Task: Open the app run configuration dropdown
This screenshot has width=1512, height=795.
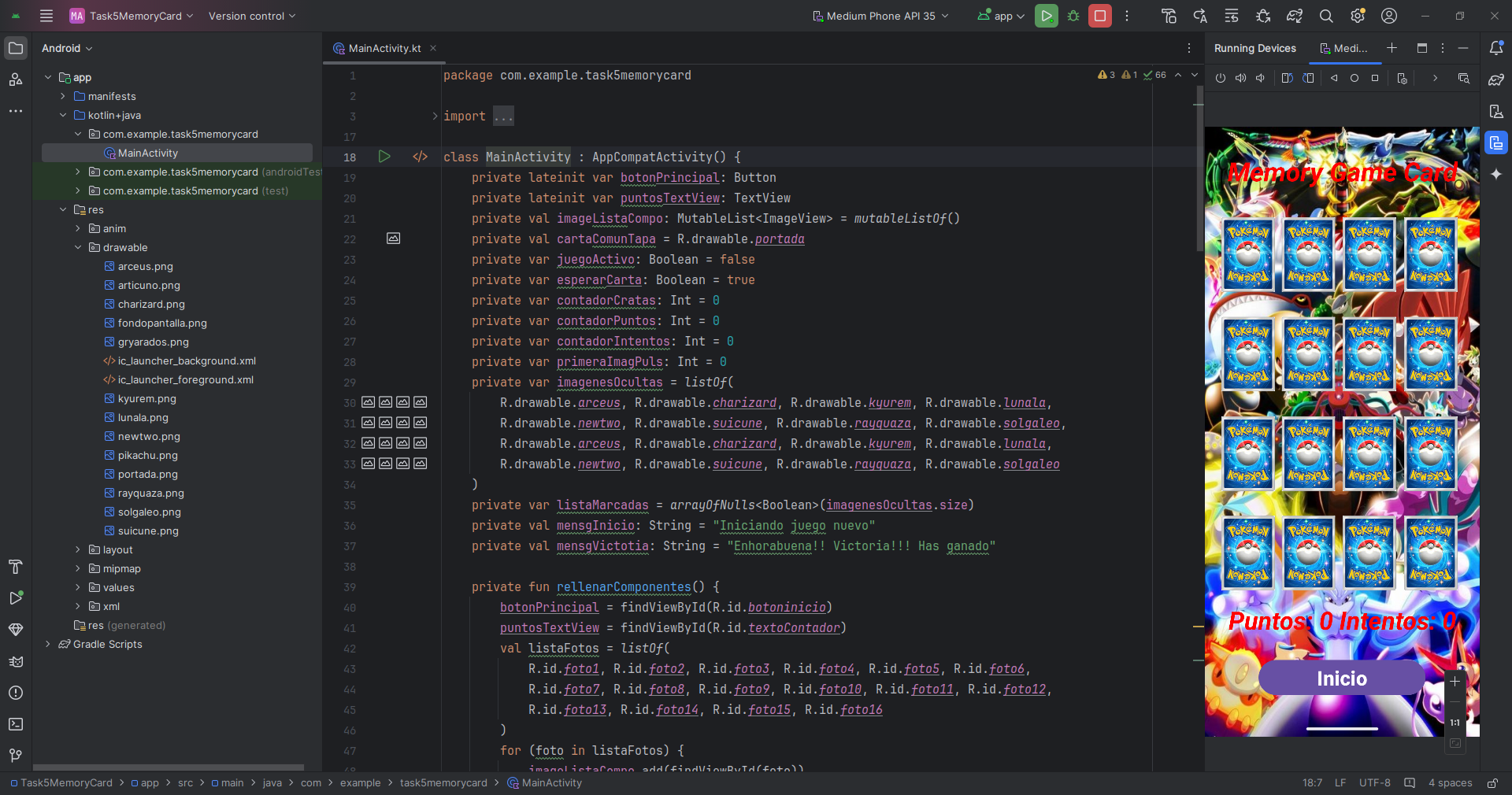Action: coord(1001,16)
